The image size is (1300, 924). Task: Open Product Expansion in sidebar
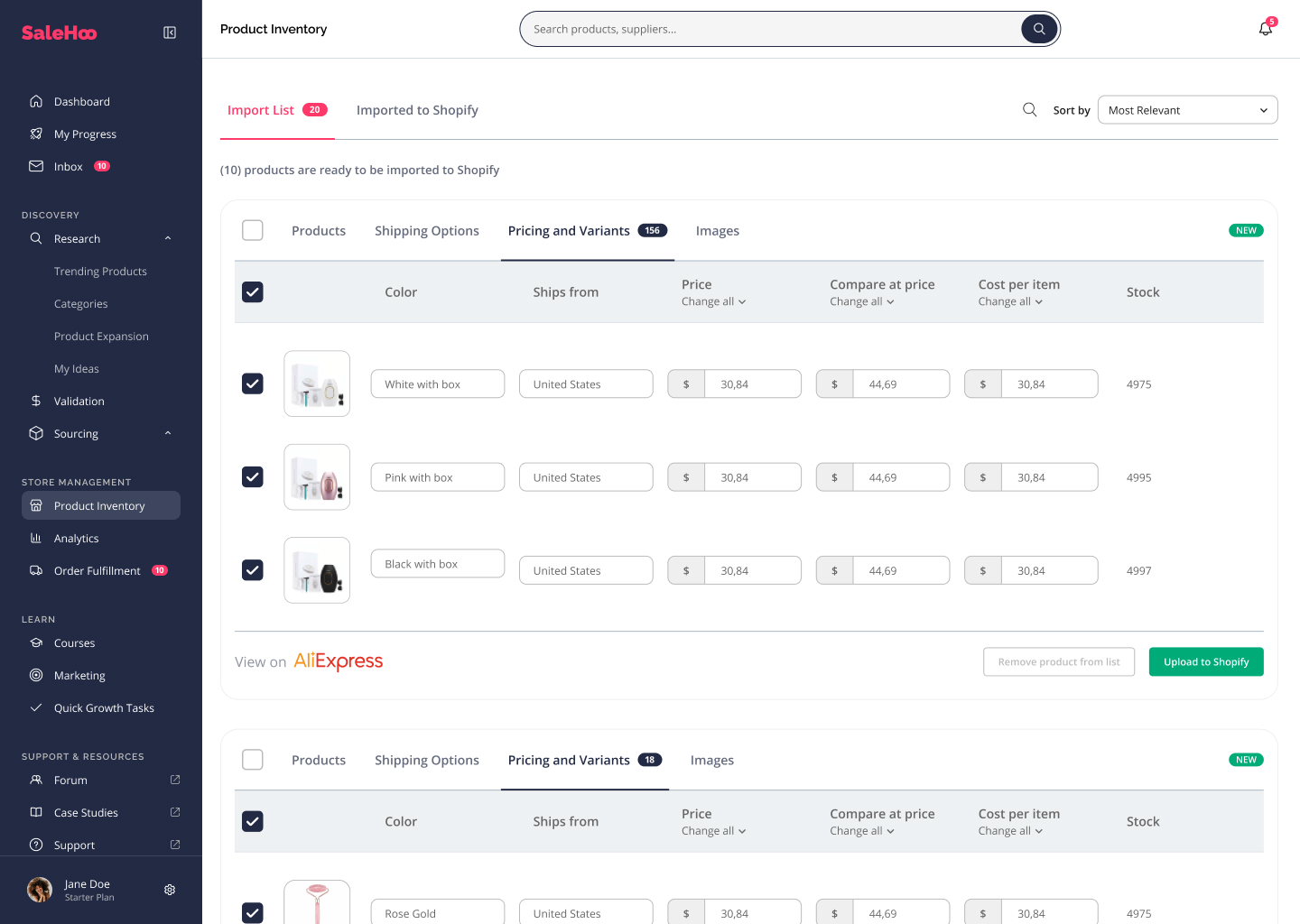101,336
